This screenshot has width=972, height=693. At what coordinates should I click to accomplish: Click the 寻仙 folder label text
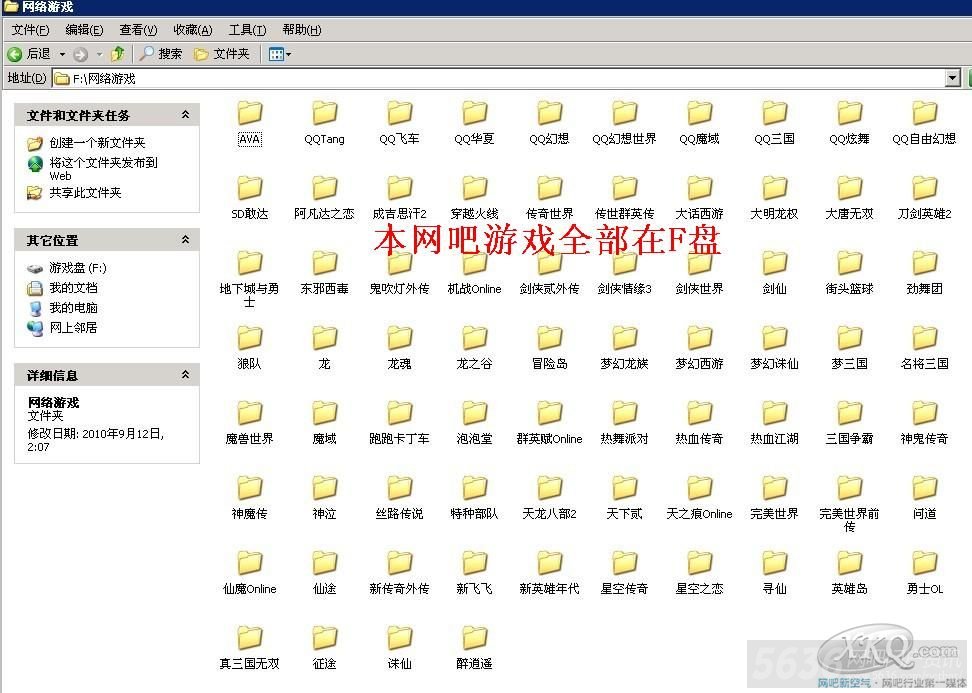(x=774, y=589)
